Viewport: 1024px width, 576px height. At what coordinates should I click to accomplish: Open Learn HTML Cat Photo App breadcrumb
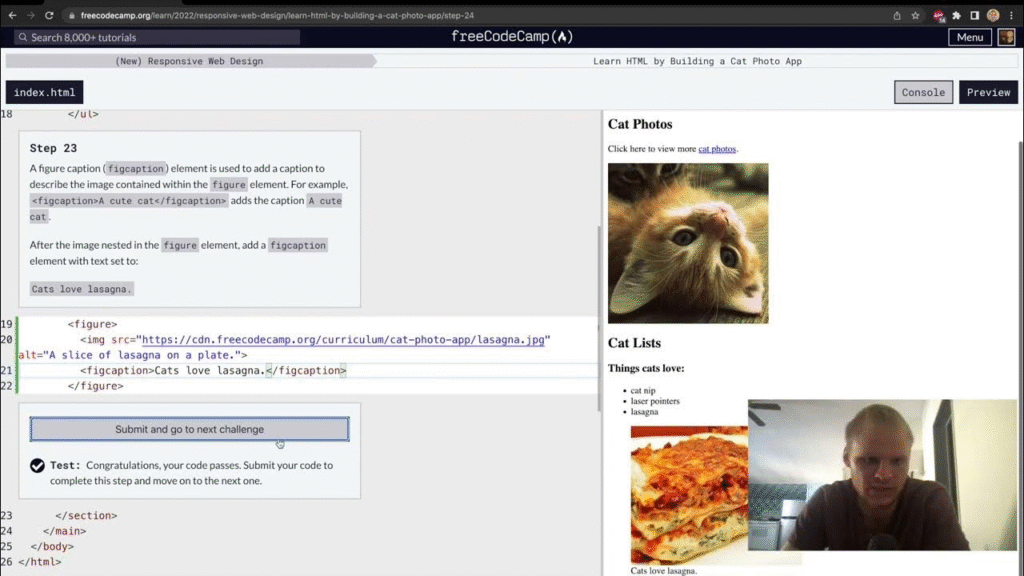coord(697,61)
